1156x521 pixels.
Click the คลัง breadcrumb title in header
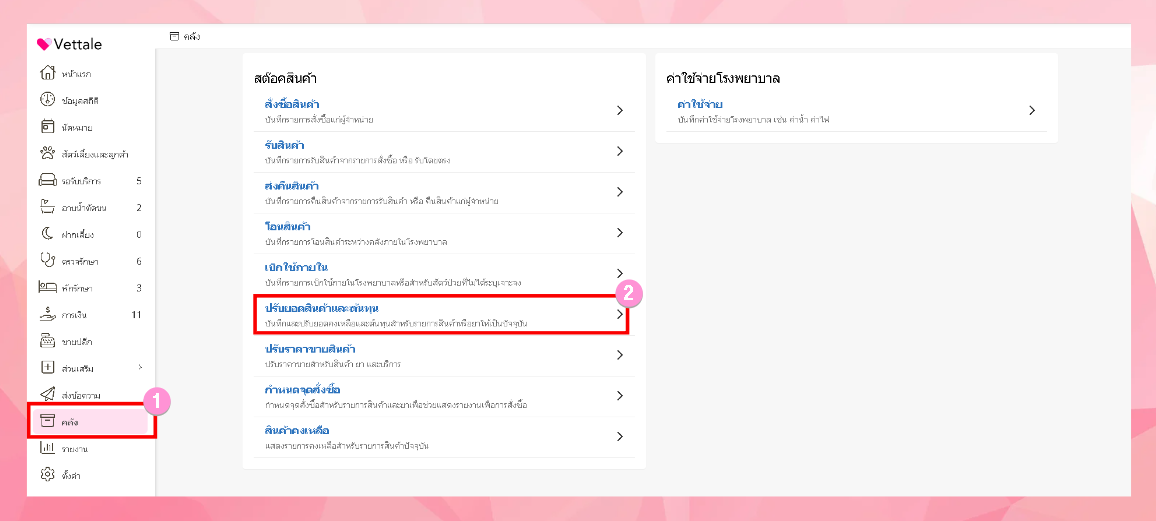193,36
